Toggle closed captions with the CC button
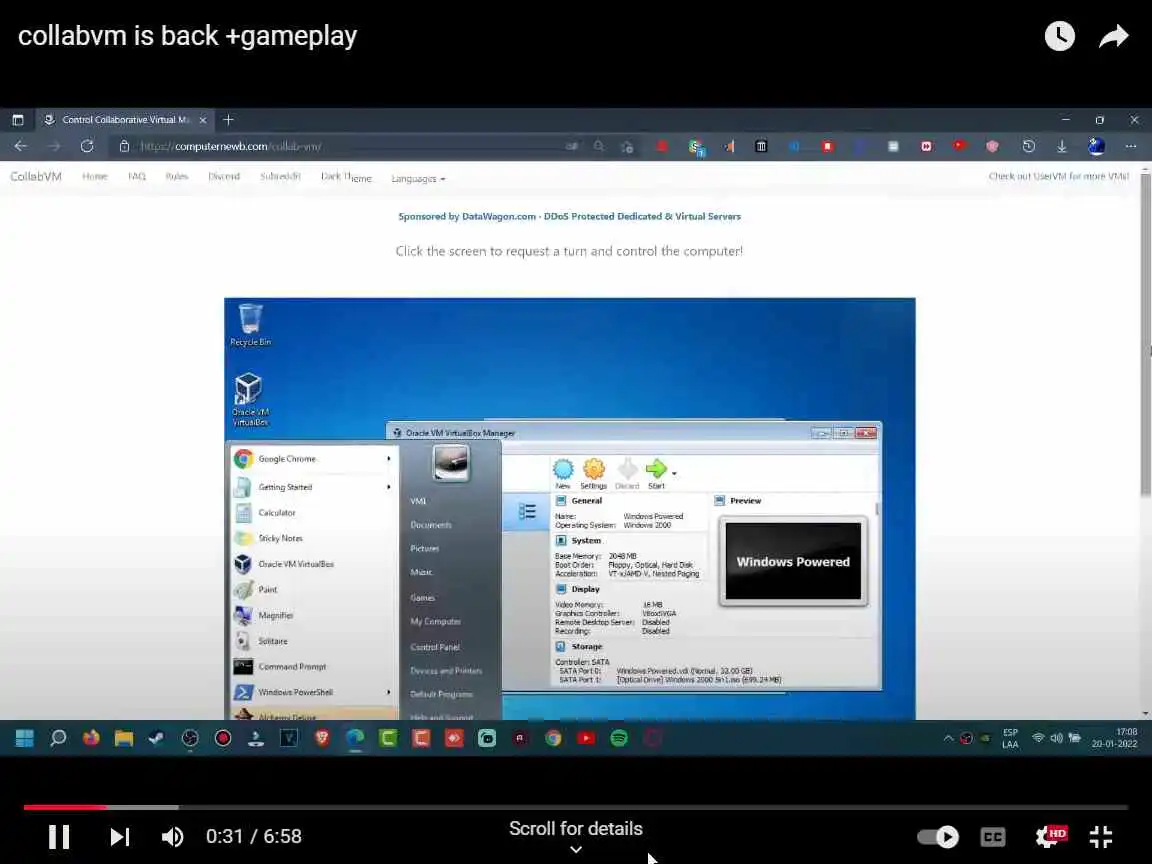 pos(993,836)
